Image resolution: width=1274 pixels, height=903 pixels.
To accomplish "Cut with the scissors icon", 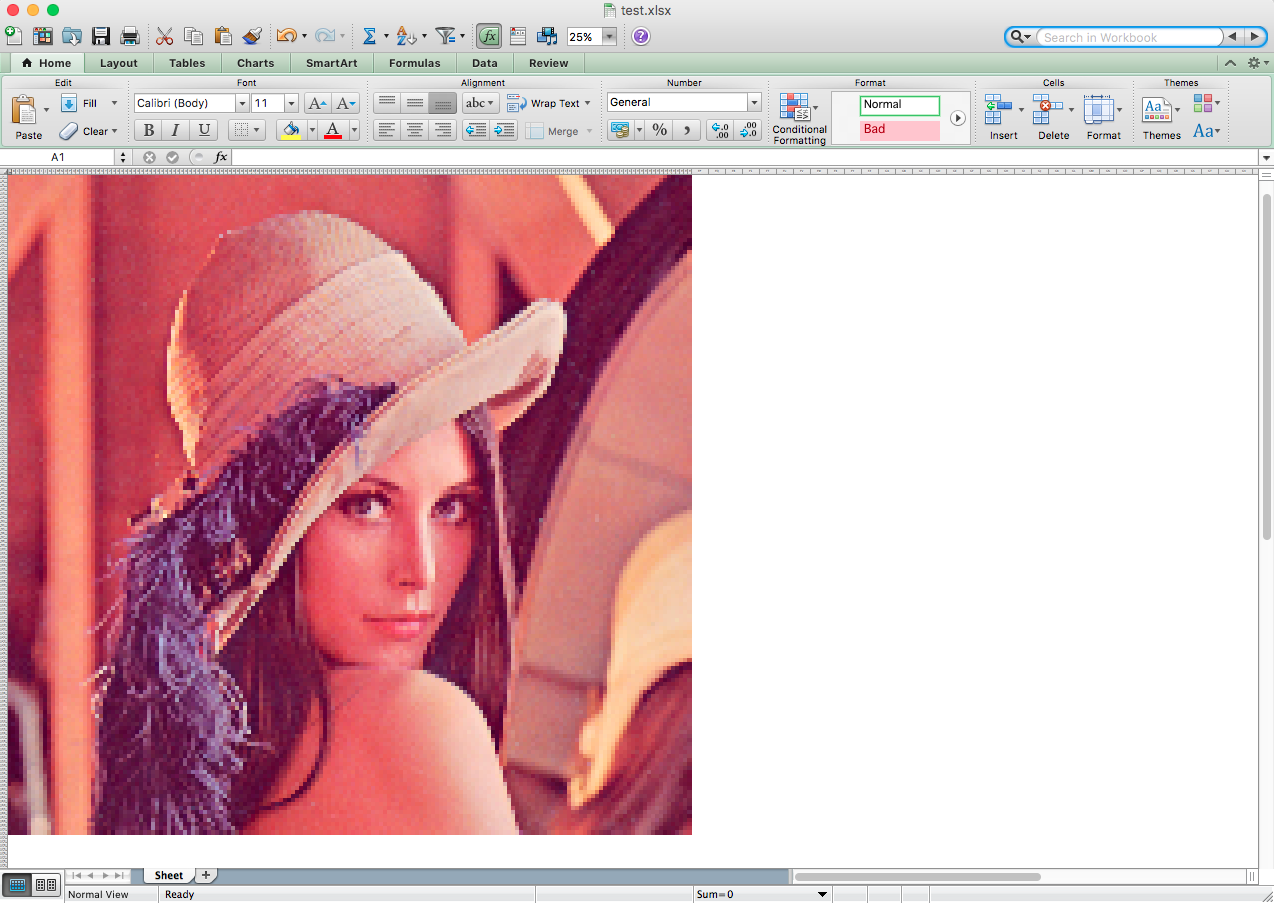I will point(165,36).
